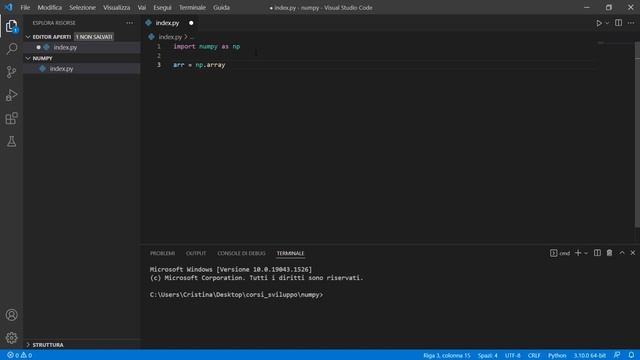Click index.py in the breadcrumb
Screen dimensions: 640x360
tap(170, 37)
